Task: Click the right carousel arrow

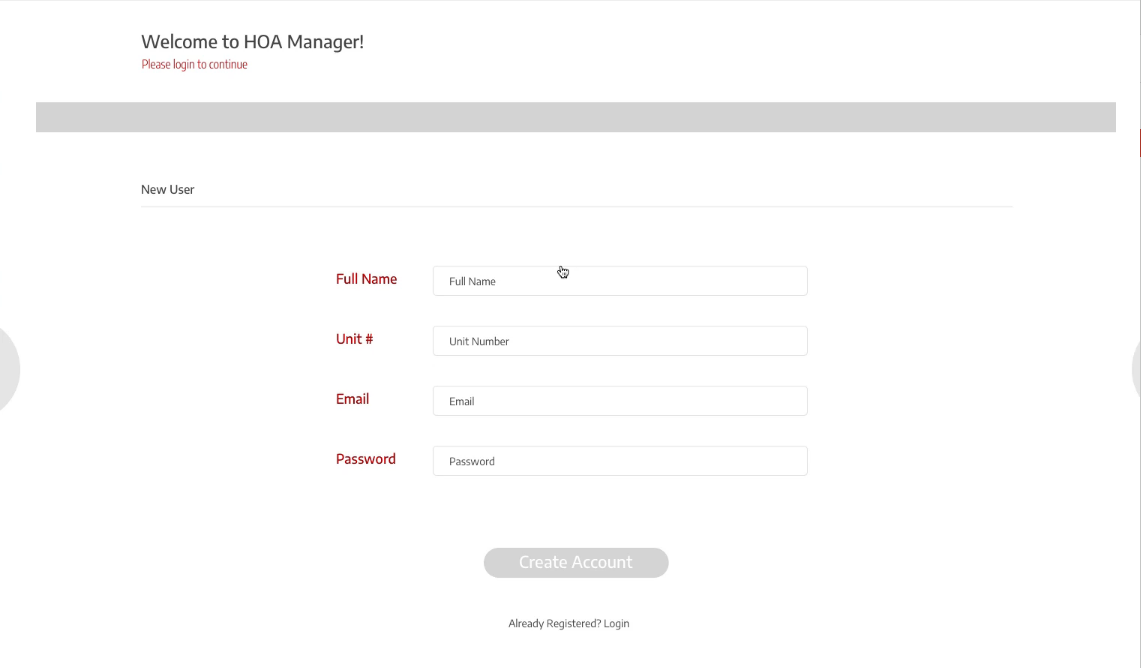Action: 1137,369
